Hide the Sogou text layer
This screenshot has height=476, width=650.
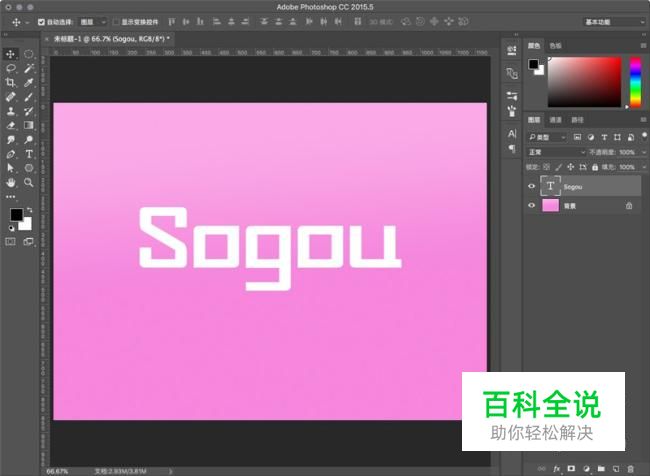click(531, 186)
